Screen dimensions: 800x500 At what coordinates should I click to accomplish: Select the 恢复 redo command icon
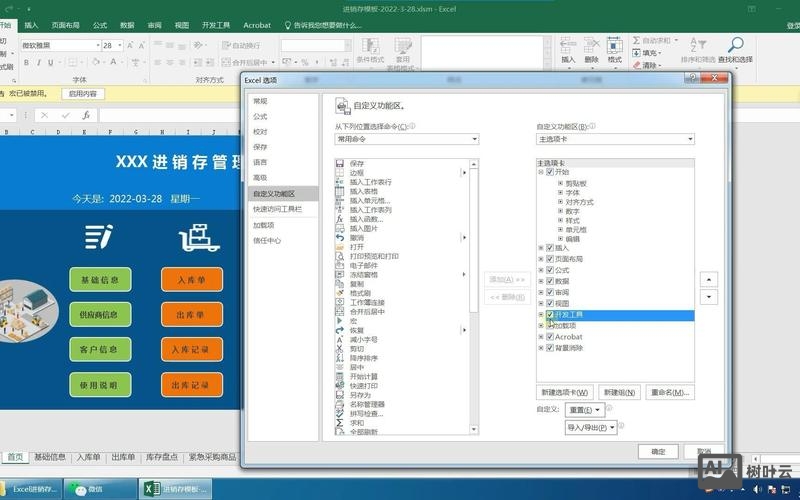tap(340, 330)
